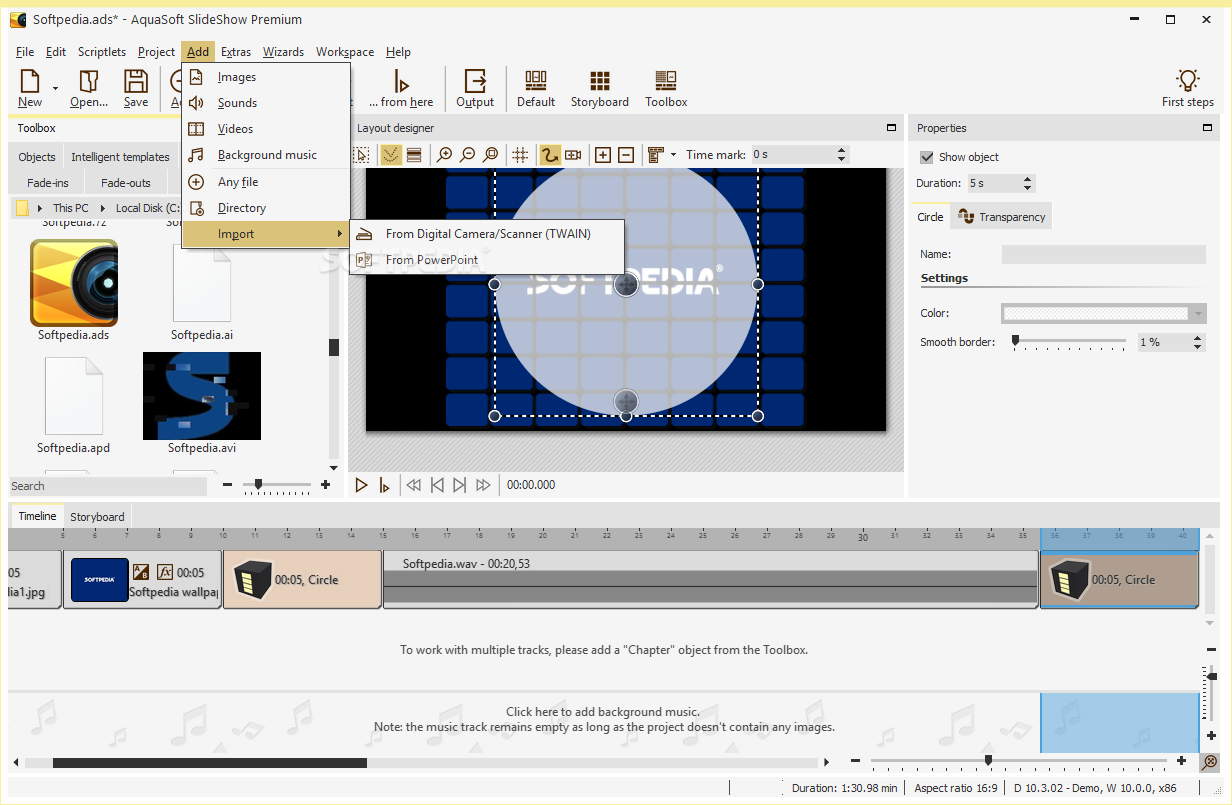Open the Intelligent templates tab
Screen dimensions: 1232x805
[120, 157]
